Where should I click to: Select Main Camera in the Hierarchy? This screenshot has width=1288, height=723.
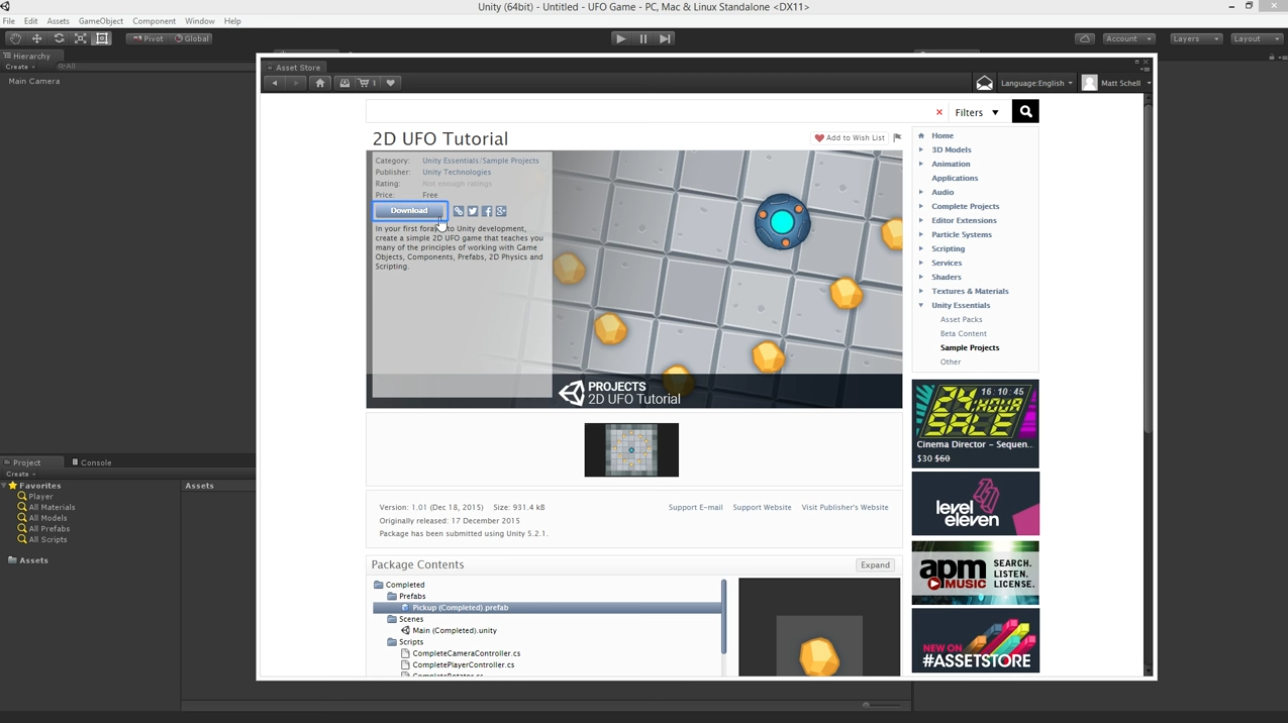tap(34, 81)
